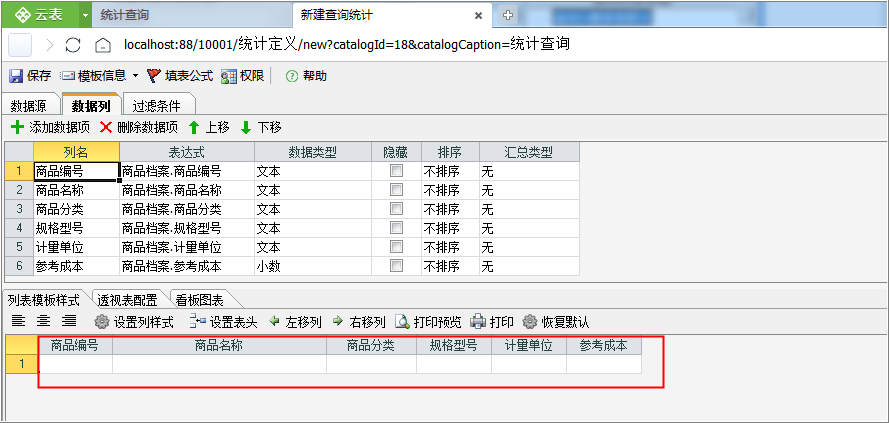Move row up with 上移
The width and height of the screenshot is (889, 423).
pyautogui.click(x=209, y=127)
